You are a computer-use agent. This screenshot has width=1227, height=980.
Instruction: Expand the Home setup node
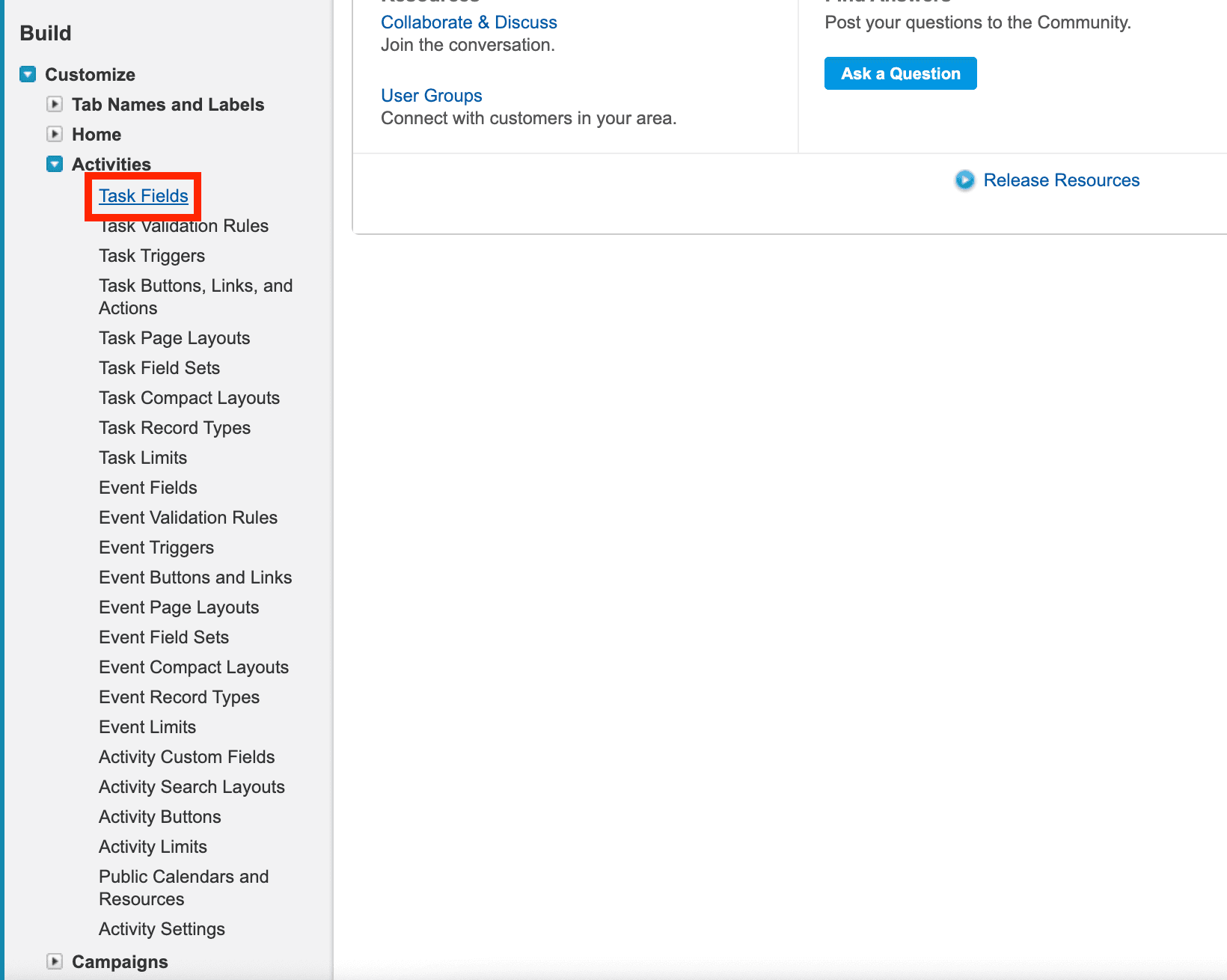click(x=55, y=134)
